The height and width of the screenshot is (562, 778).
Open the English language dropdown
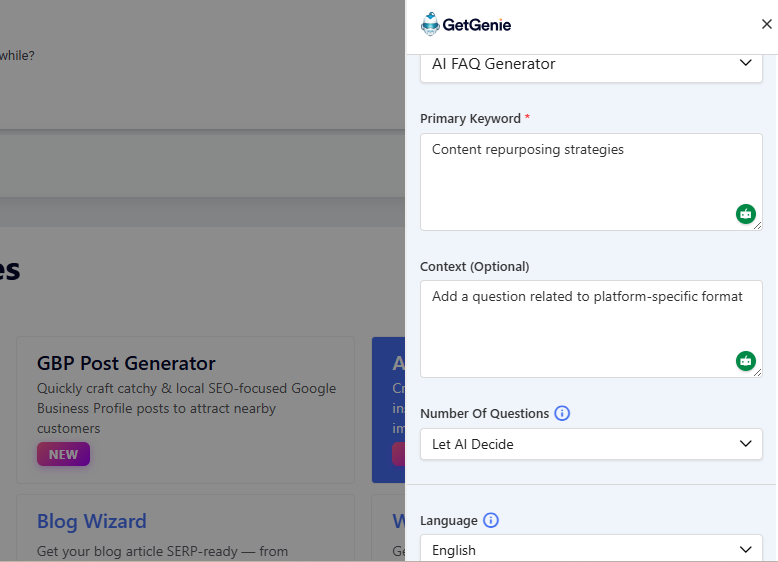pos(591,550)
